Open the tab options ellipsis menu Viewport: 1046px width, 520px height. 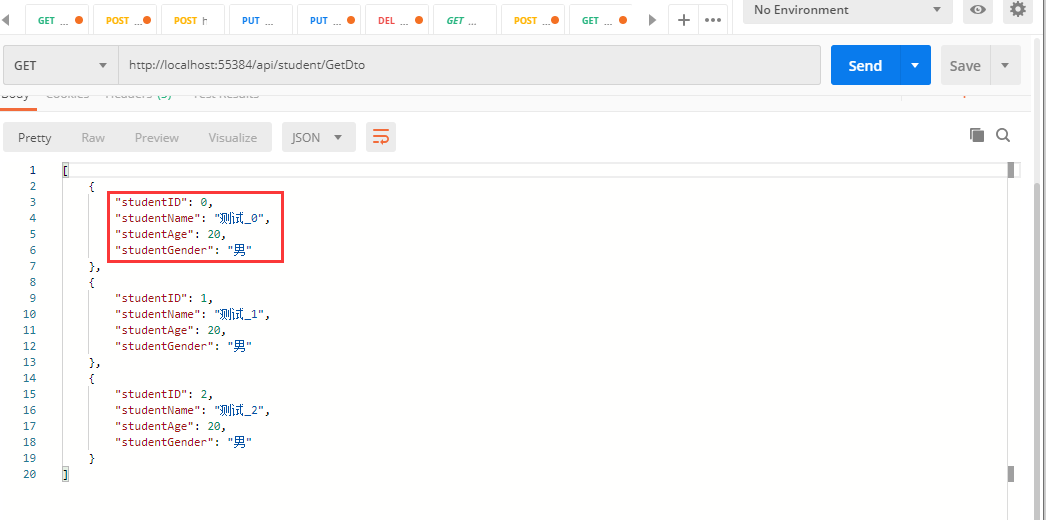pyautogui.click(x=713, y=20)
